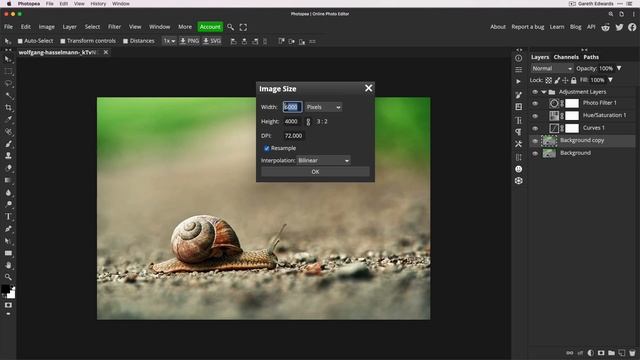Open the green Account button

pyautogui.click(x=210, y=27)
